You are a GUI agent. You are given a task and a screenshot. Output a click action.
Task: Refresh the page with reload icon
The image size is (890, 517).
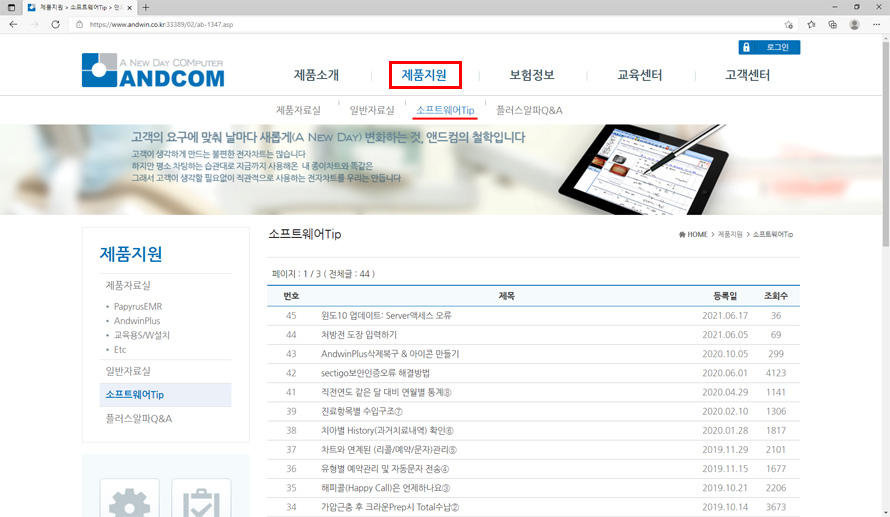[55, 24]
